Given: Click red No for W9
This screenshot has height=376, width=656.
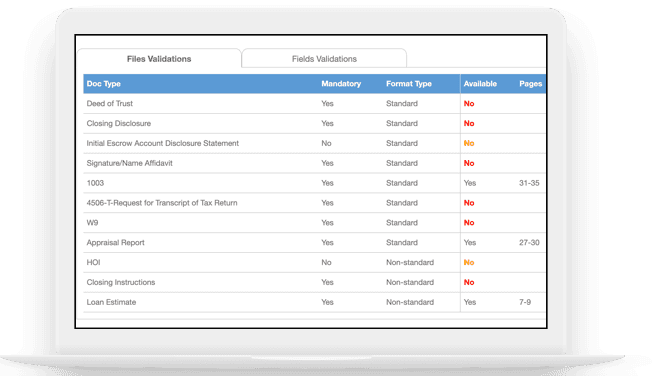Looking at the screenshot, I should tap(469, 223).
